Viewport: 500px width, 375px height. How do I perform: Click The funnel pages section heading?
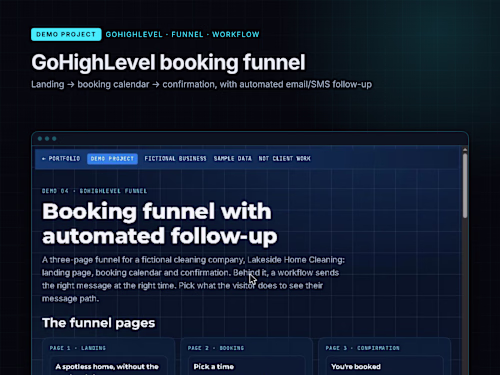[99, 323]
